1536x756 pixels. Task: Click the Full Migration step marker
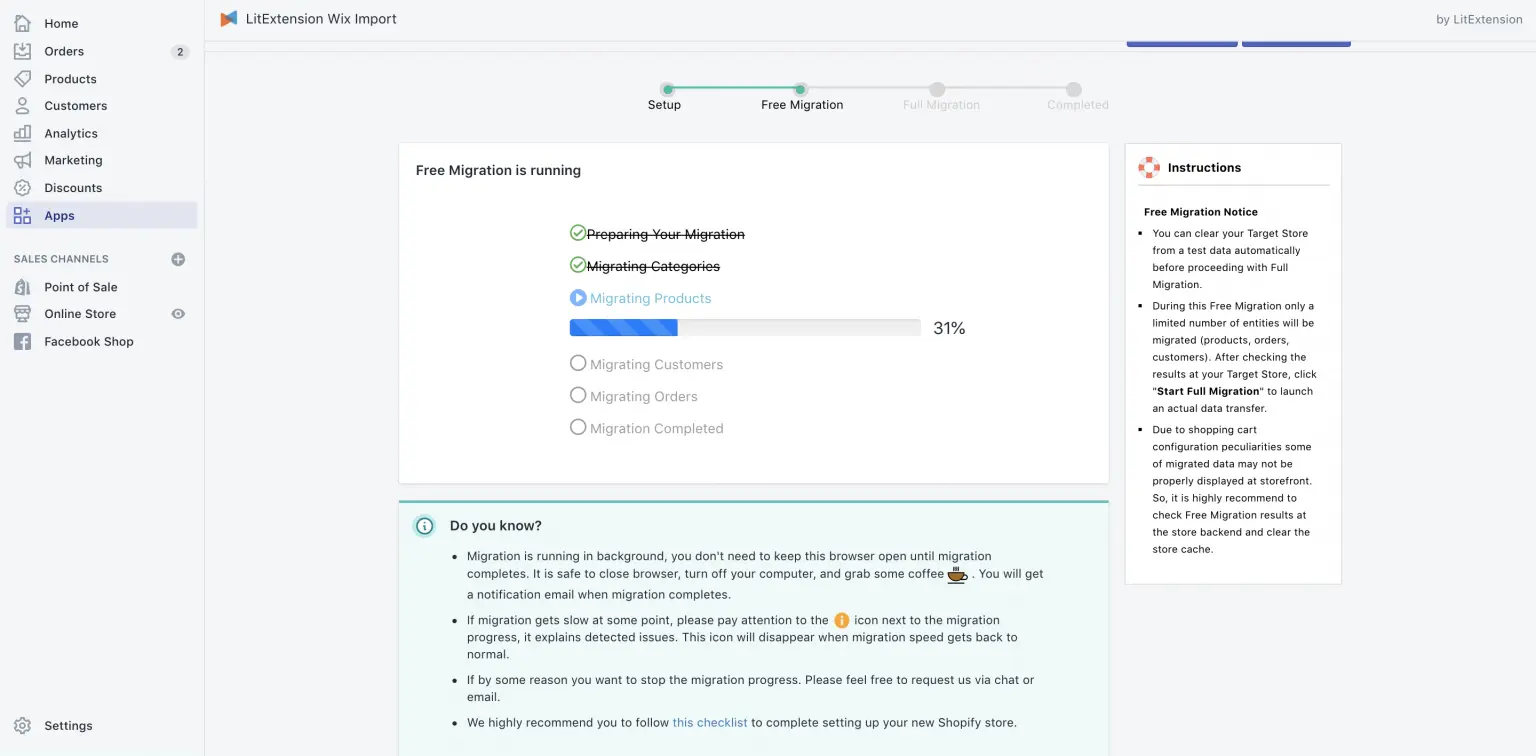tap(937, 89)
